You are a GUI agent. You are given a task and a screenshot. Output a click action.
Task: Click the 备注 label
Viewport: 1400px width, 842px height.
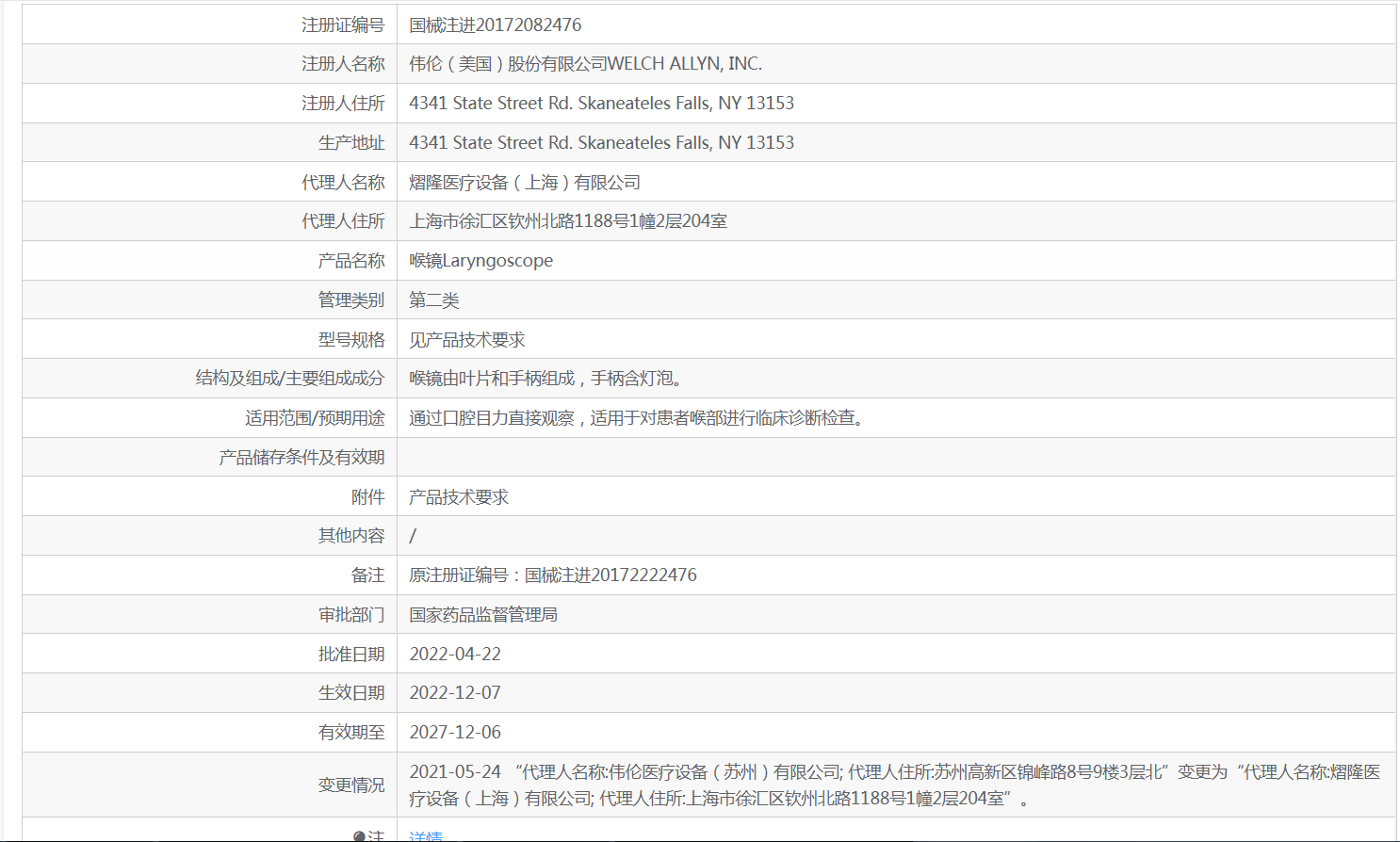coord(368,575)
